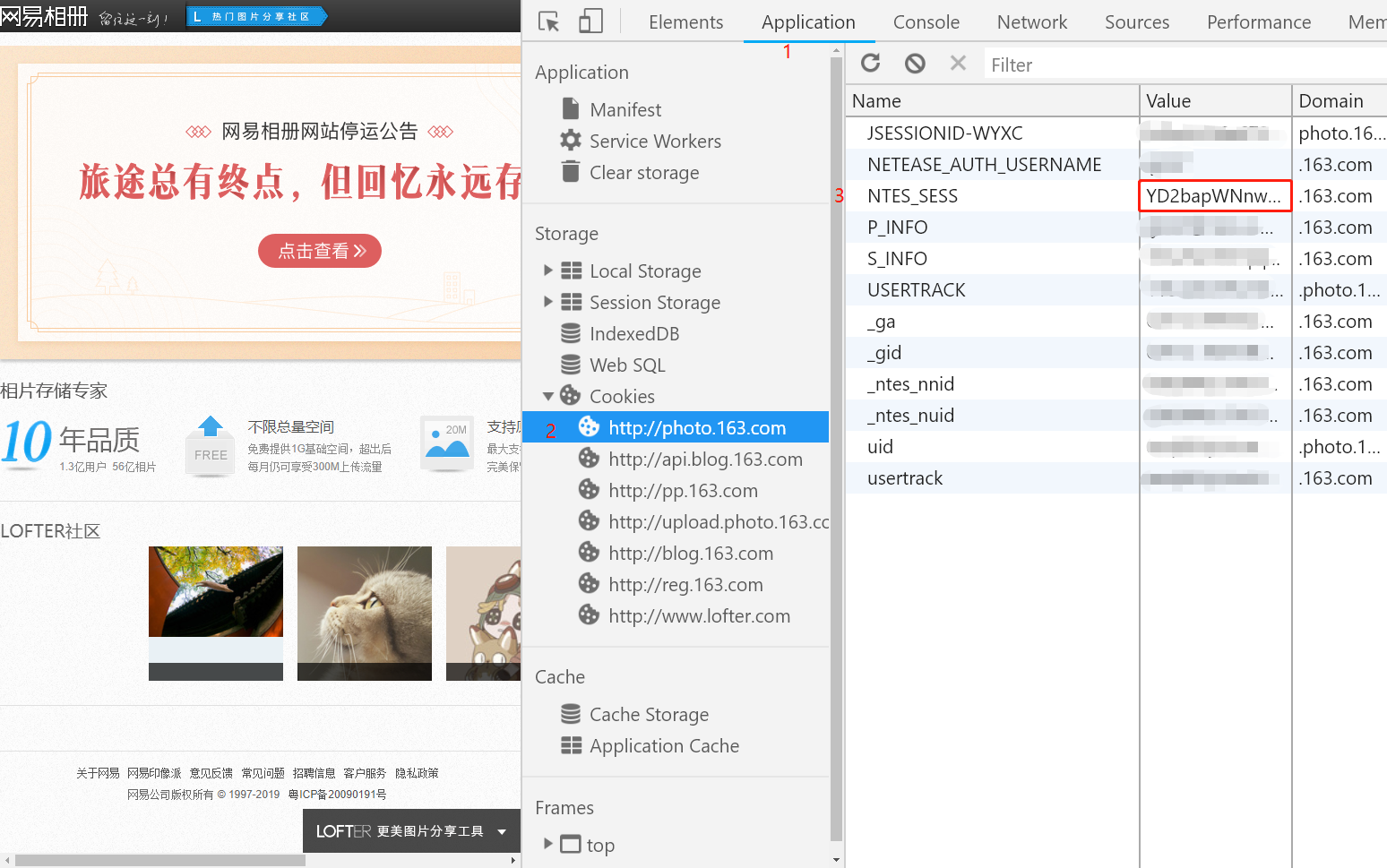This screenshot has width=1387, height=868.
Task: Select the JSESSIONID-WYXC cookie row
Action: [1116, 133]
